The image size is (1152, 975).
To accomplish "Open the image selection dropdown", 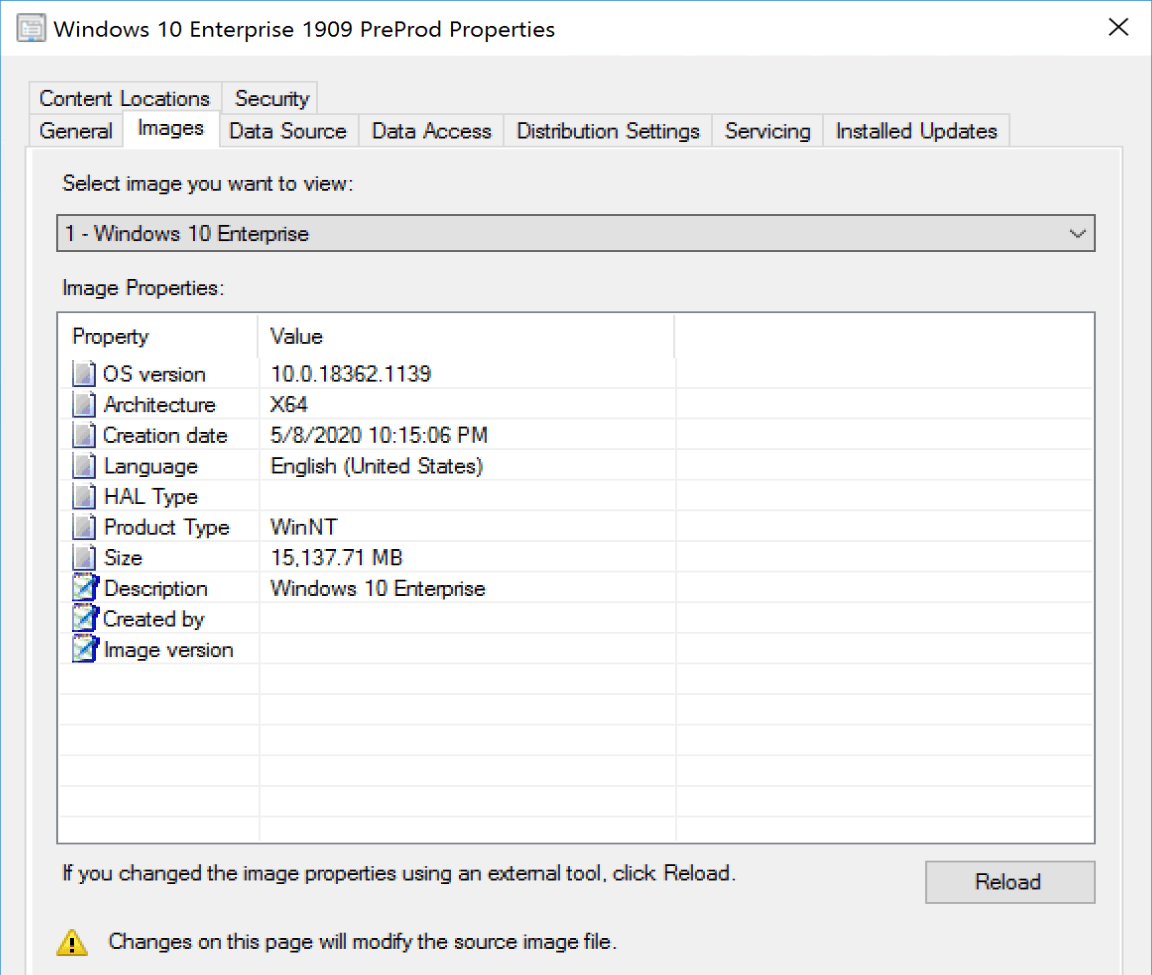I will (x=1076, y=234).
